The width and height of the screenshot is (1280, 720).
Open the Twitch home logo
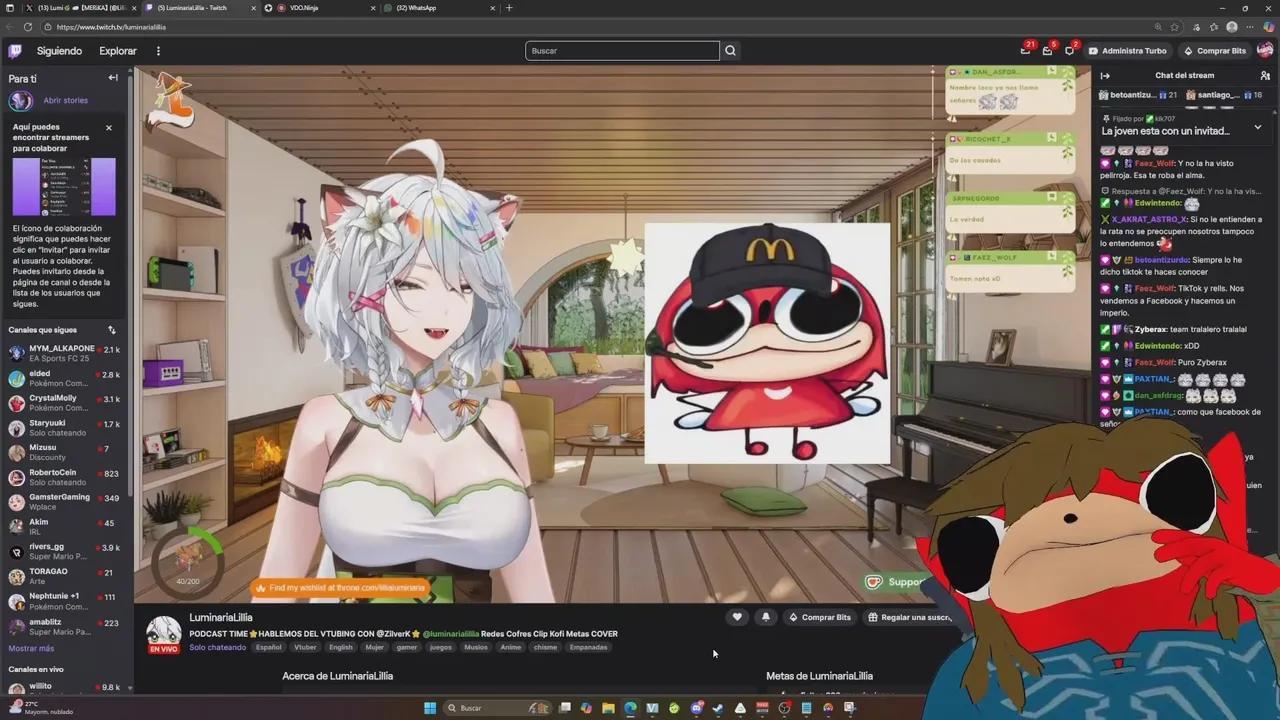15,51
